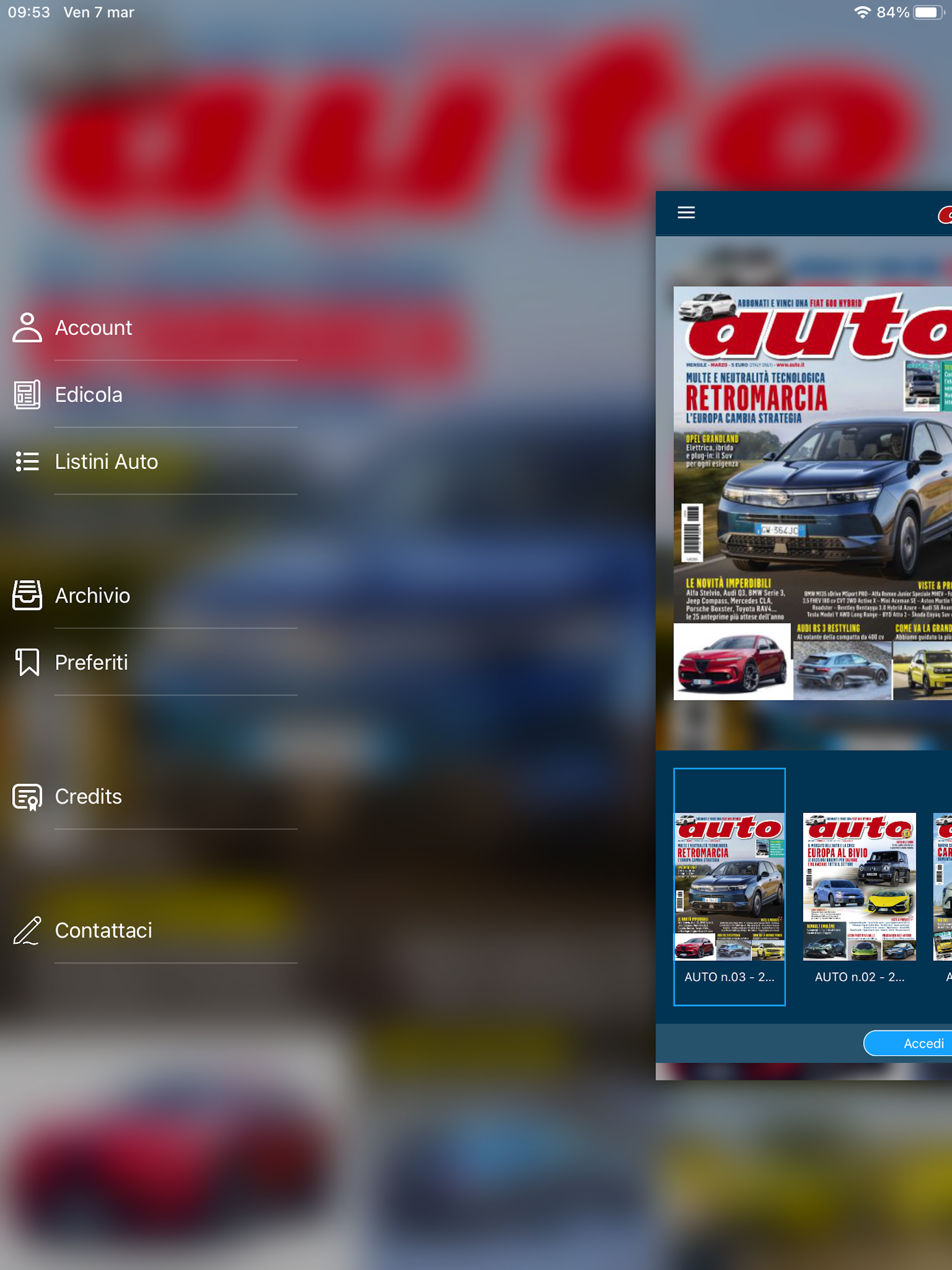Select the Contattaci menu entry
This screenshot has width=952, height=1270.
pyautogui.click(x=103, y=931)
